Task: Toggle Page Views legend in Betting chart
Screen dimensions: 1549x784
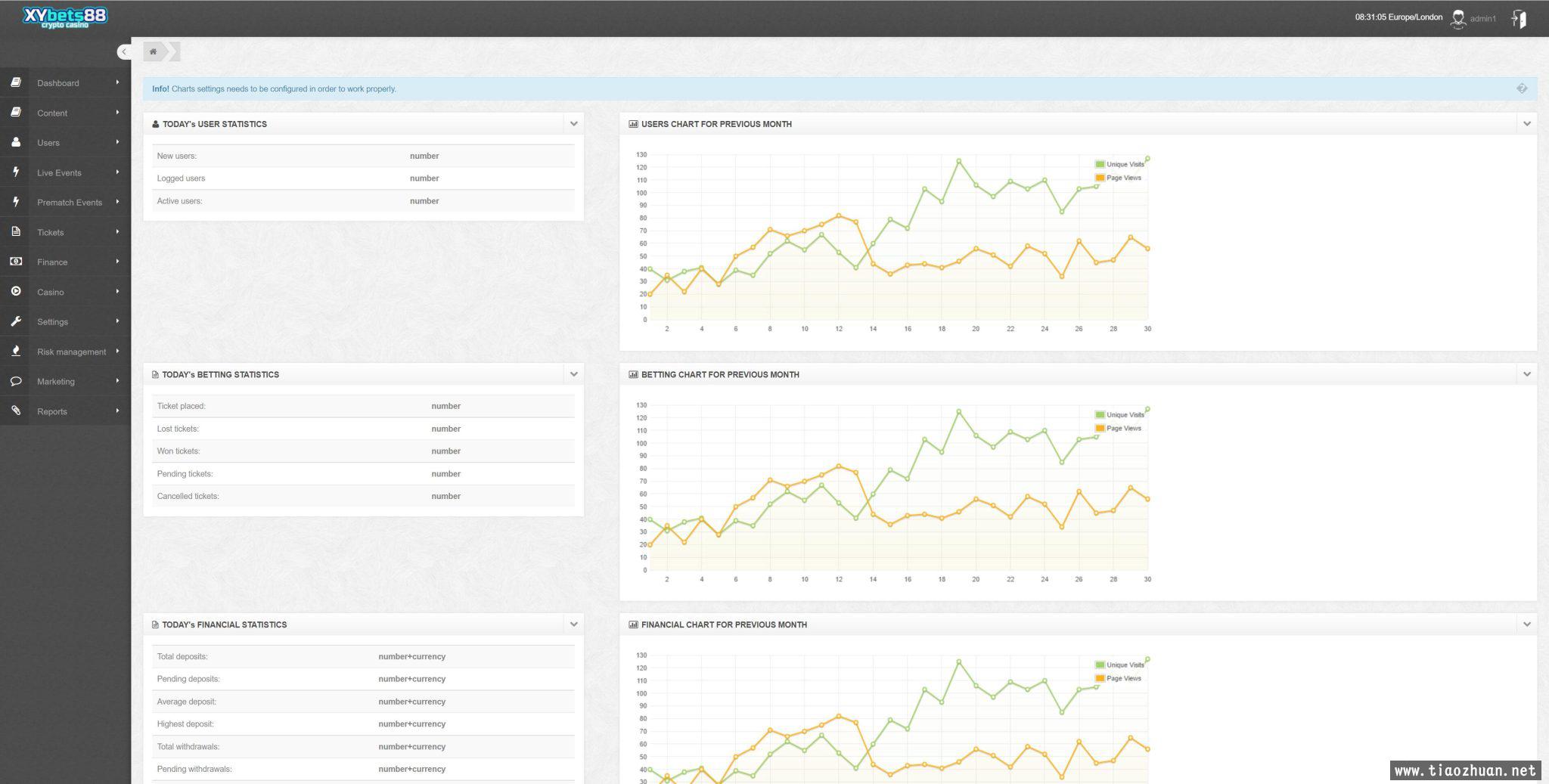Action: click(x=1118, y=428)
